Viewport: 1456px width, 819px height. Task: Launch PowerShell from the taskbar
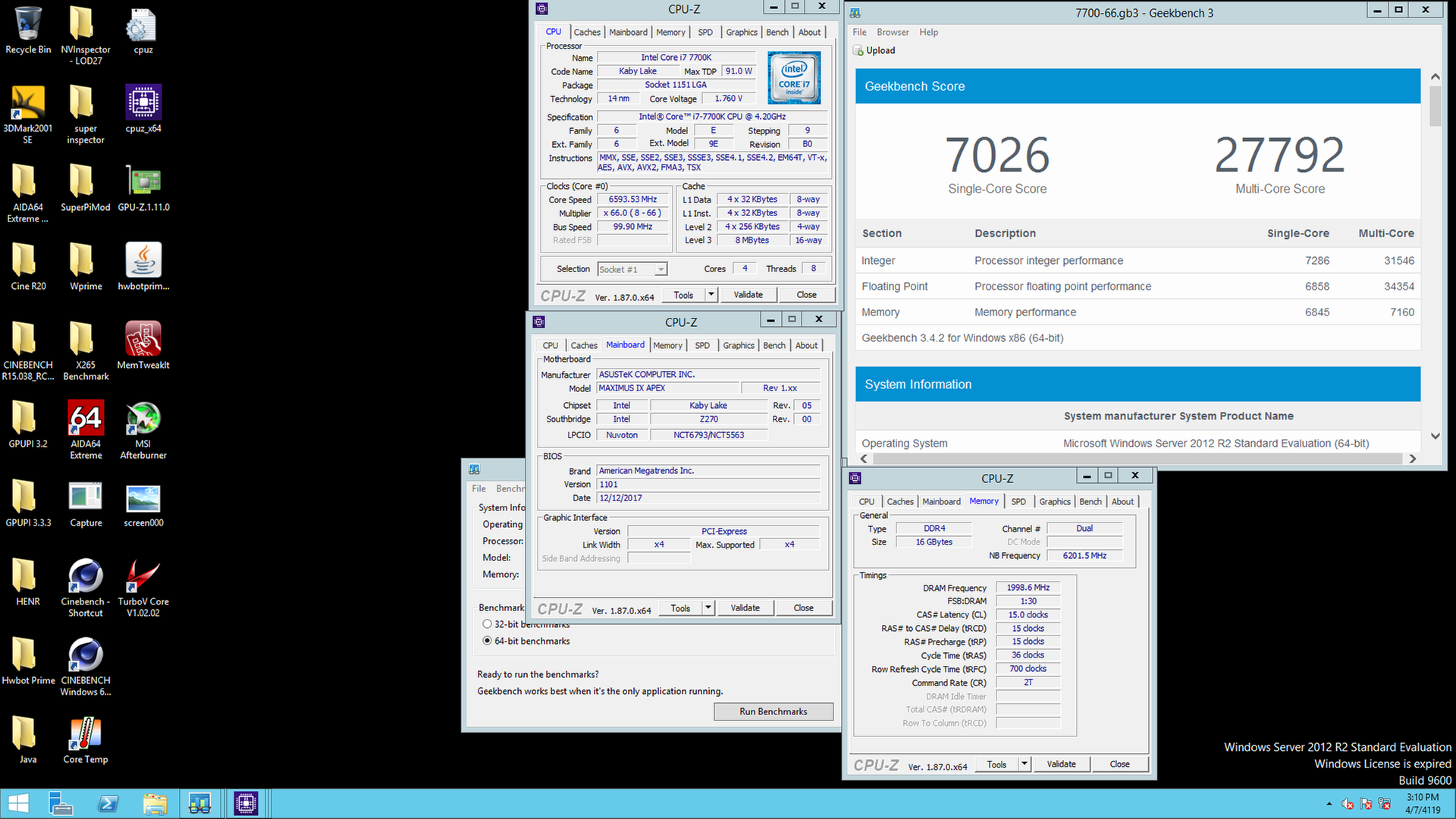point(108,804)
